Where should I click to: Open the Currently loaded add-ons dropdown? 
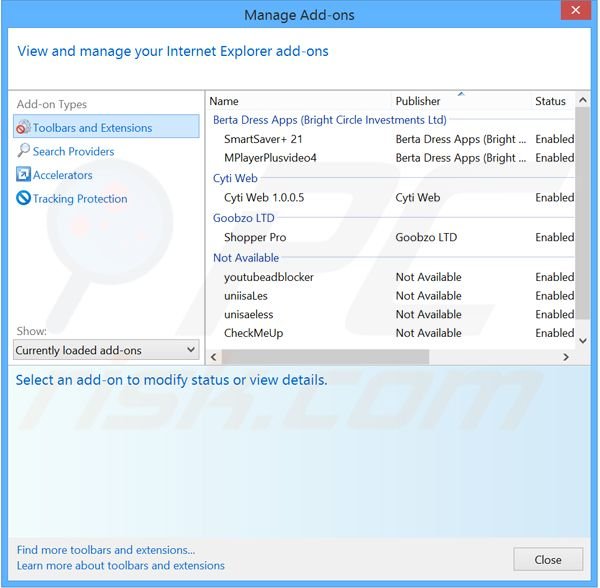point(106,350)
